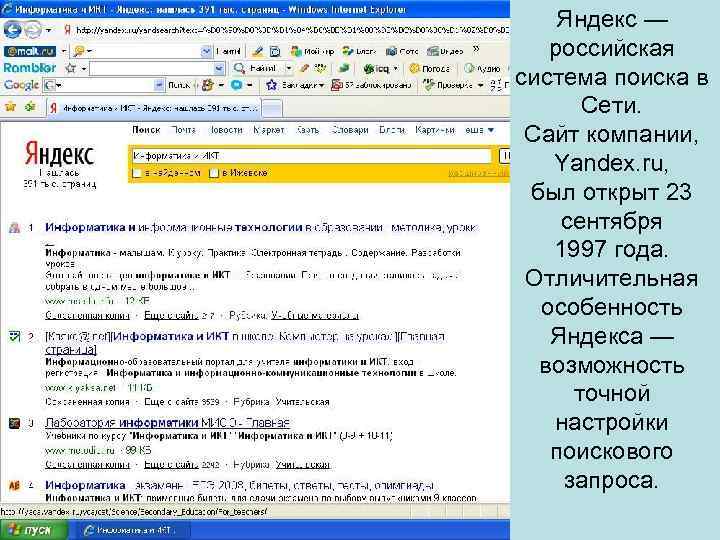720x540 pixels.
Task: Go to Новости in Yandex navigation
Action: tap(225, 130)
